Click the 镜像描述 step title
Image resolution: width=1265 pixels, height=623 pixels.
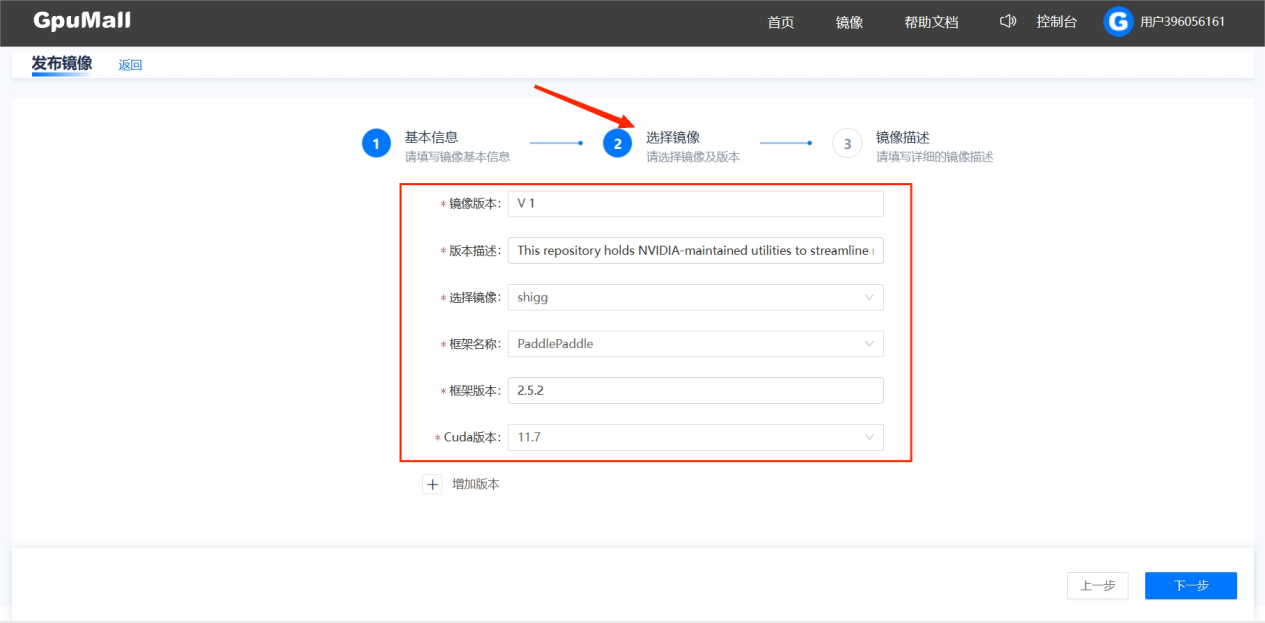point(903,137)
